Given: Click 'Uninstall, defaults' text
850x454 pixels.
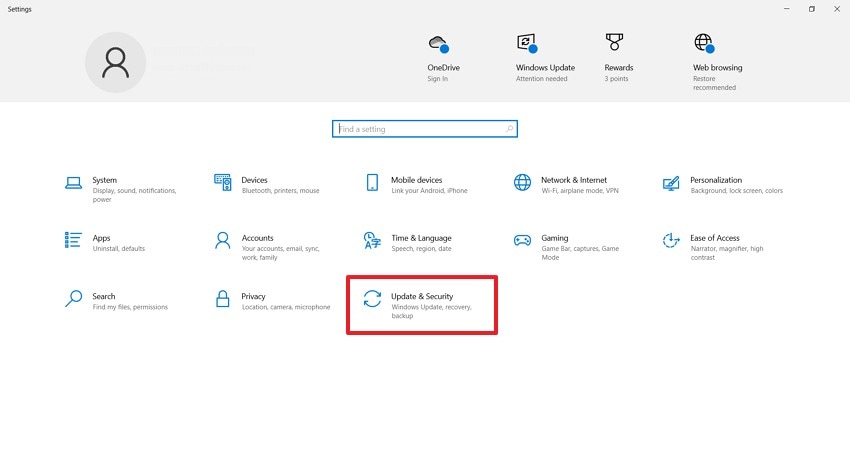Looking at the screenshot, I should click(119, 249).
